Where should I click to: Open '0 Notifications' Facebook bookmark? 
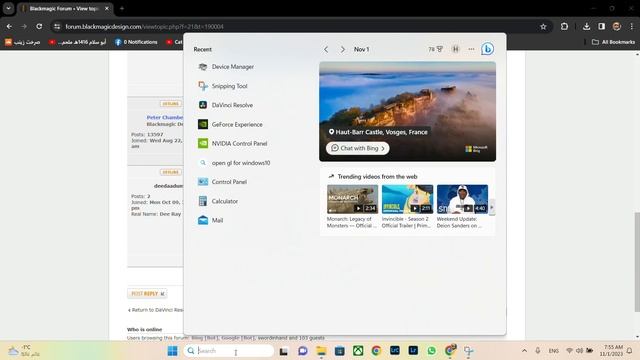tap(136, 42)
